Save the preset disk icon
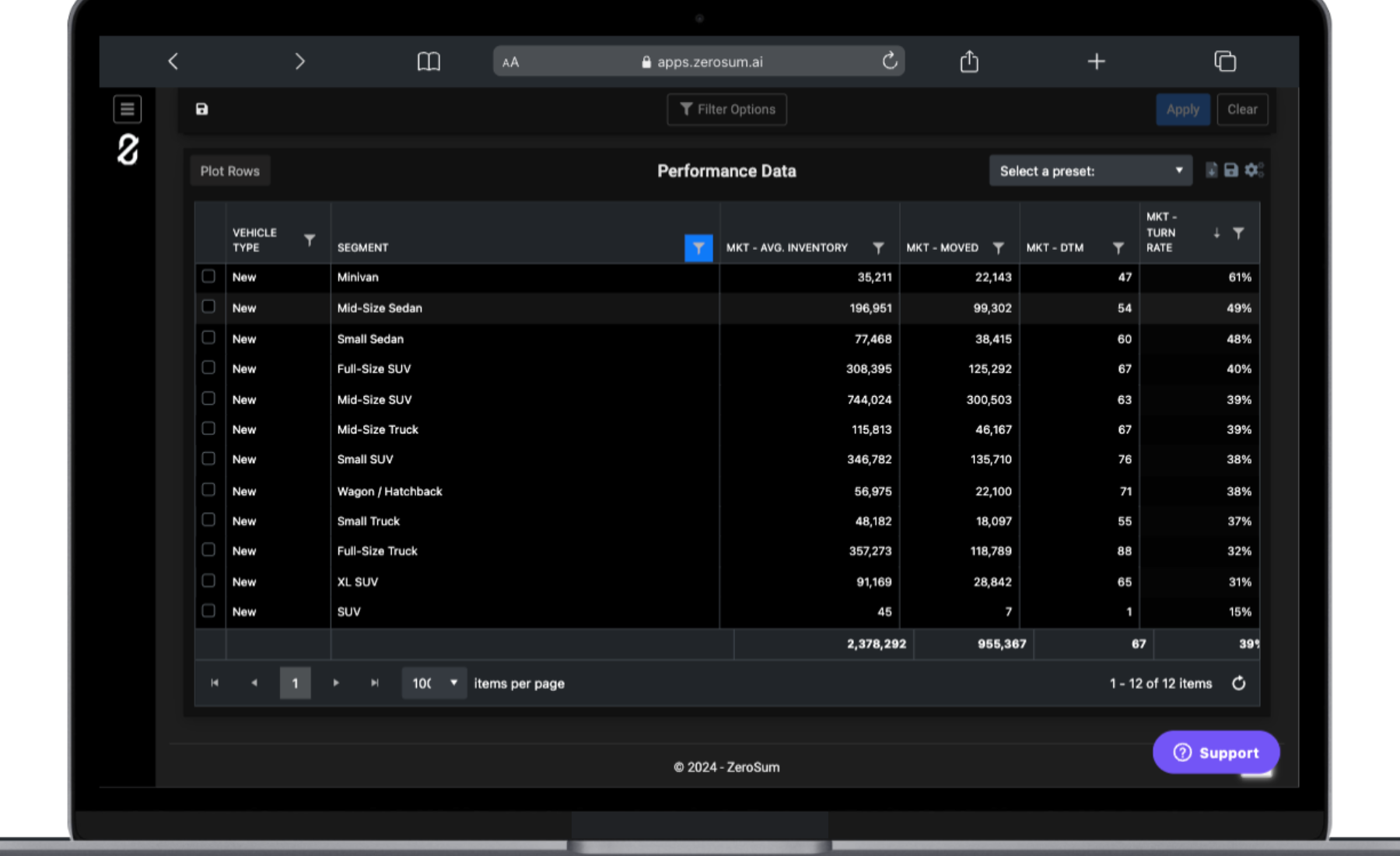This screenshot has width=1400, height=856. click(1231, 170)
